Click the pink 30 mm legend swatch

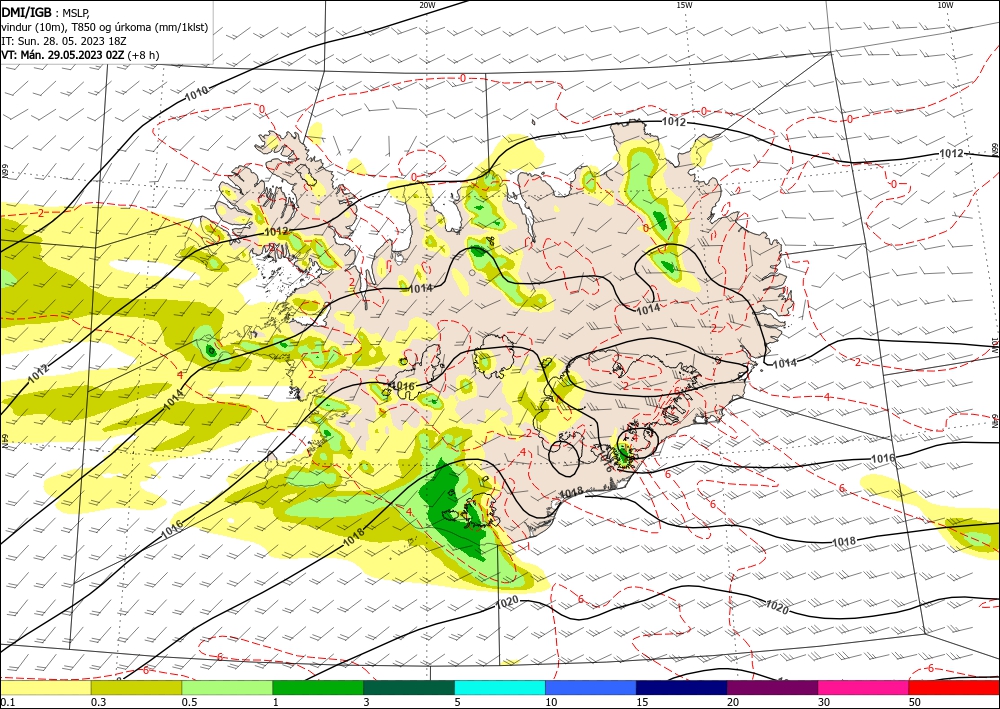pyautogui.click(x=864, y=687)
